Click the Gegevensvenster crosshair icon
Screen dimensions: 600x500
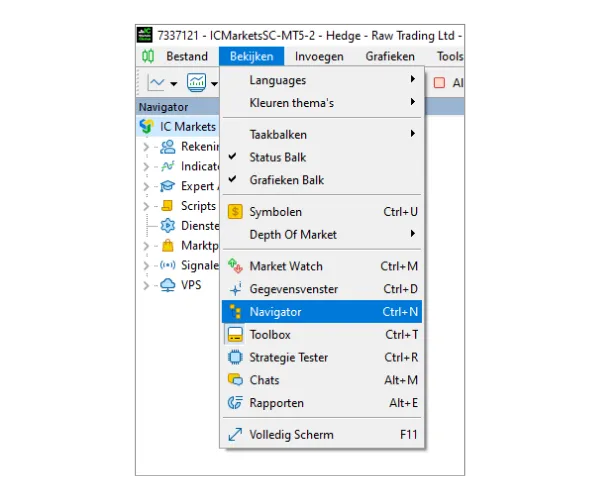235,289
